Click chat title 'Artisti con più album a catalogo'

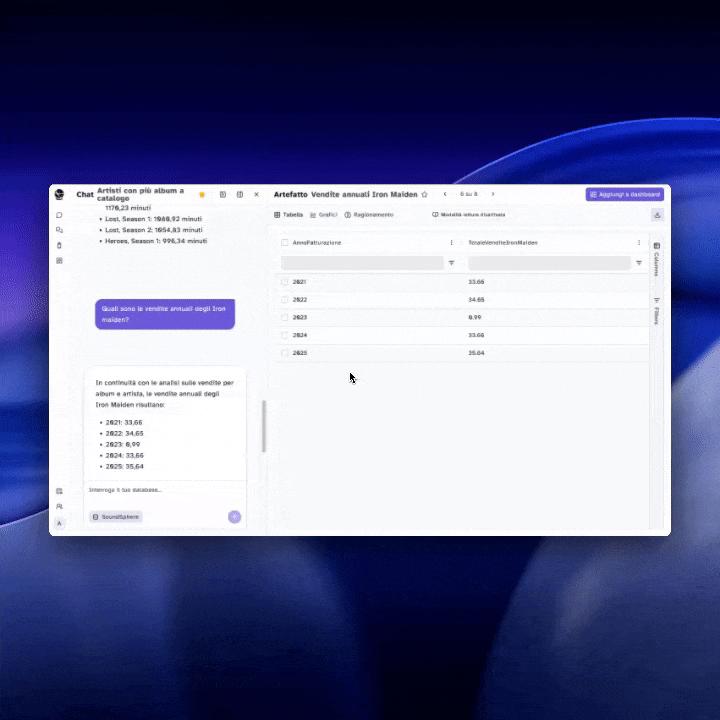tap(141, 194)
